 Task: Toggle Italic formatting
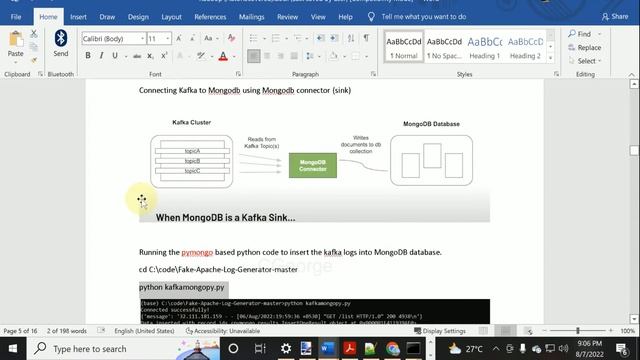101,56
